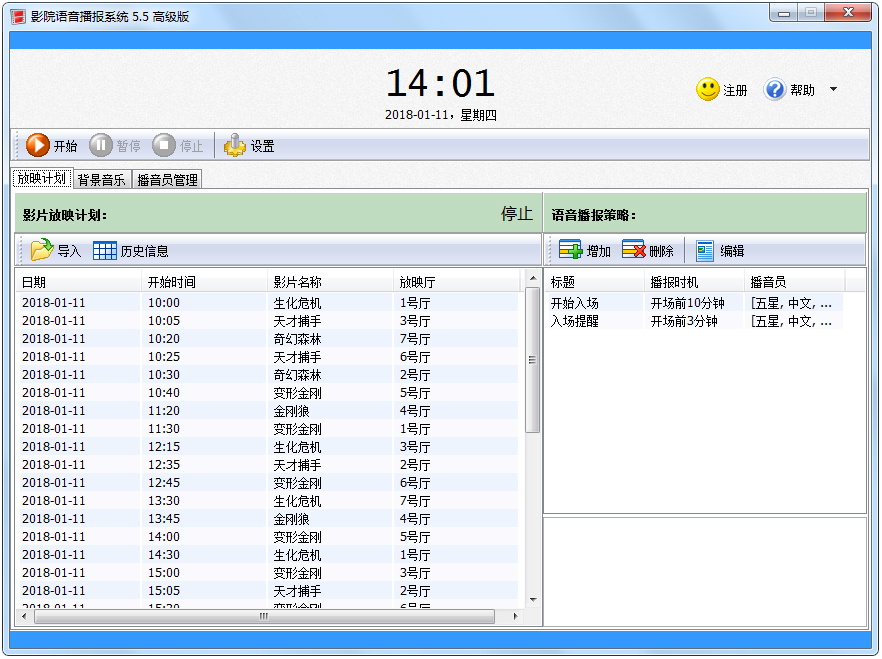
Task: Click the Edit (编辑) strategy icon
Action: pos(706,251)
